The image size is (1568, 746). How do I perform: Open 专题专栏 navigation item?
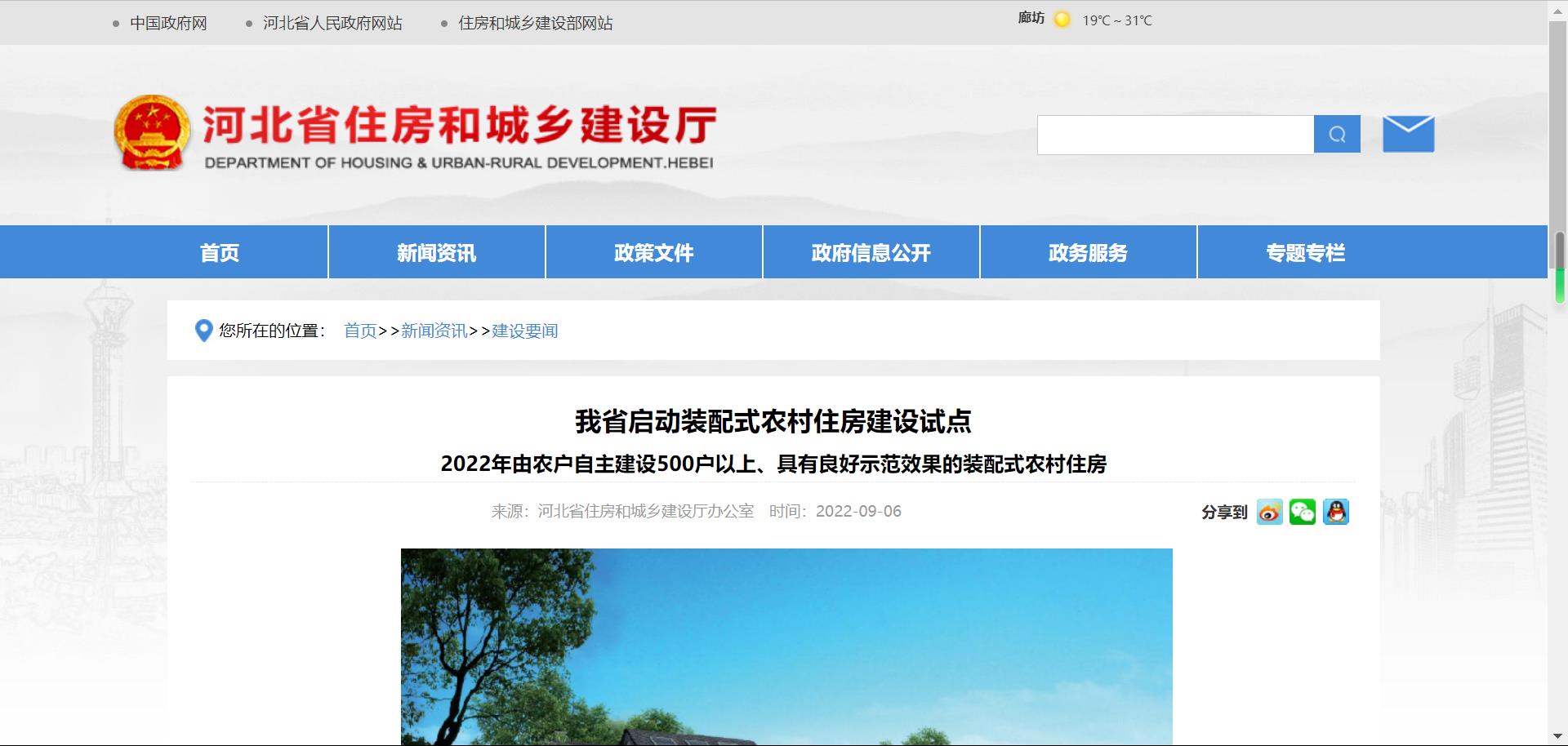click(1305, 252)
